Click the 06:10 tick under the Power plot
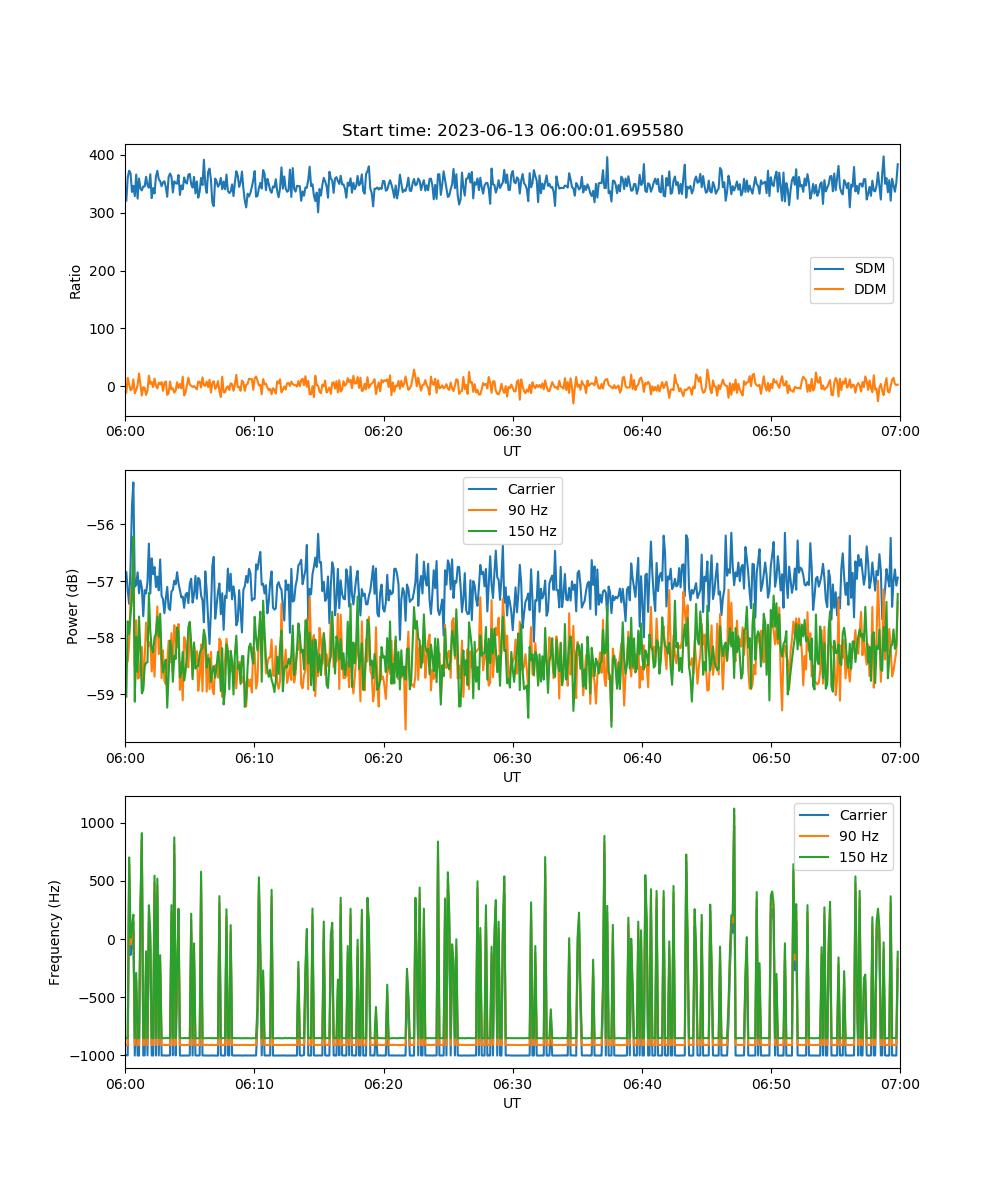 (254, 757)
